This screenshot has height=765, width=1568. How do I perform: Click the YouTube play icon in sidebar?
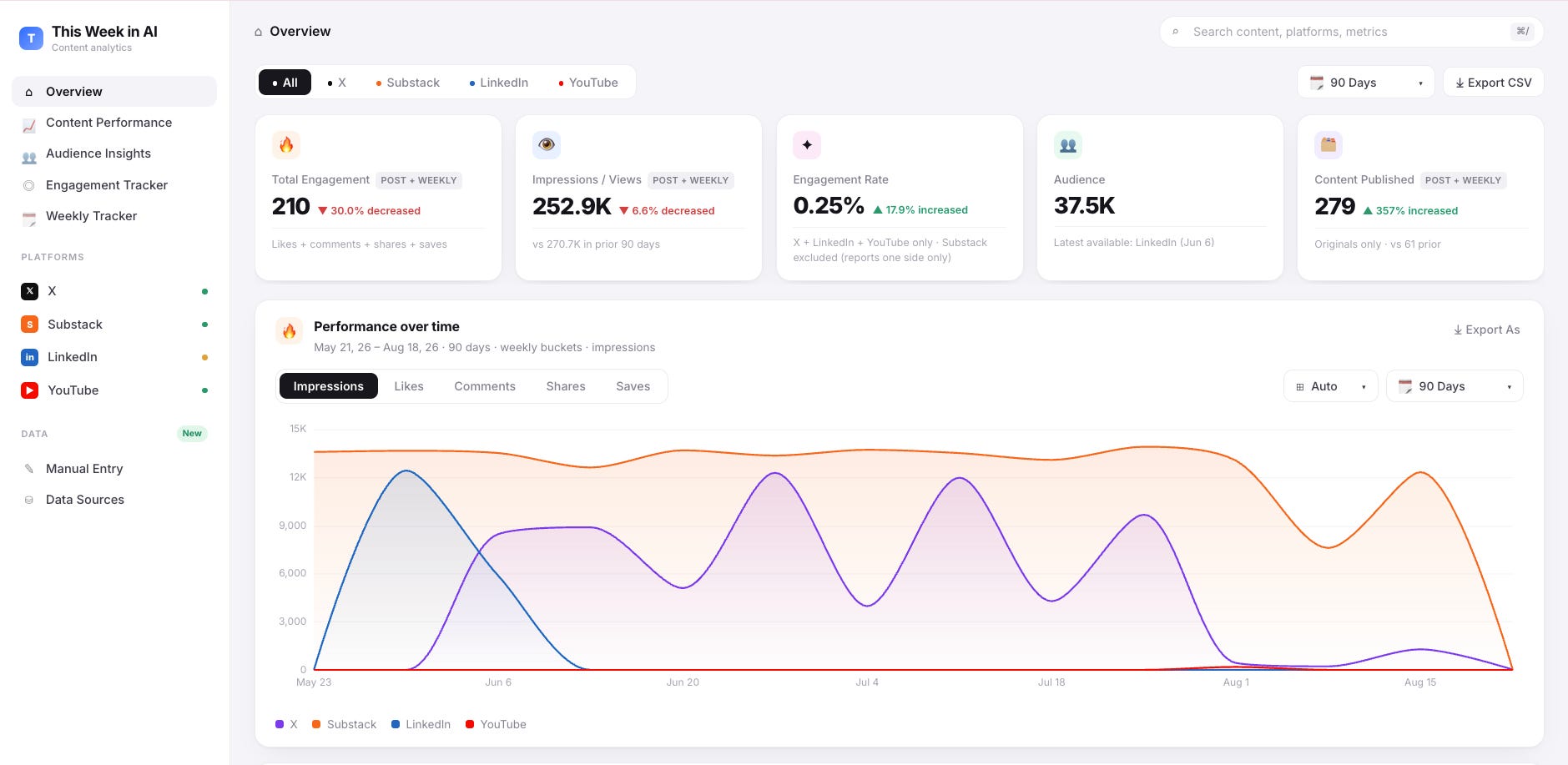(x=30, y=390)
